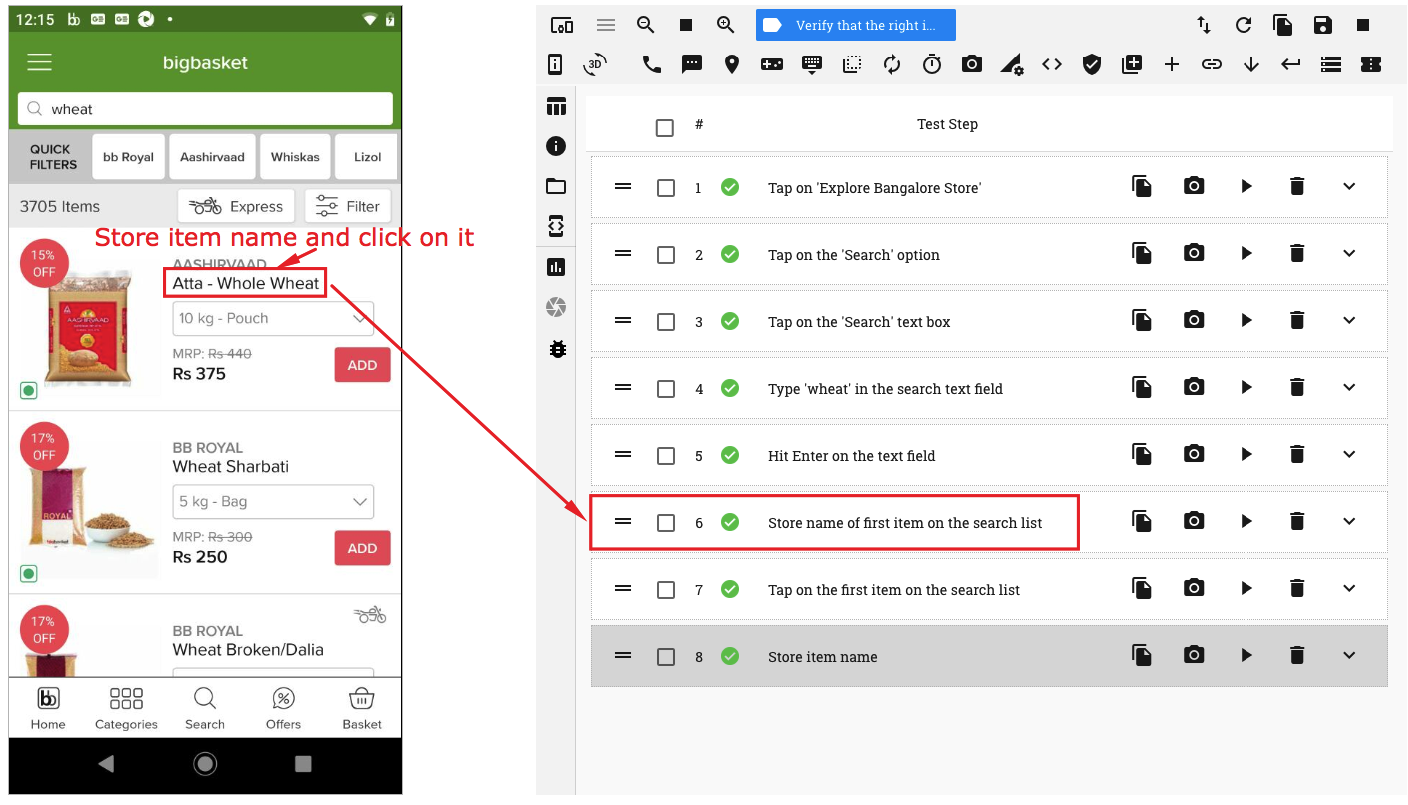Open the '5 kg - Bag' size dropdown

pos(273,502)
